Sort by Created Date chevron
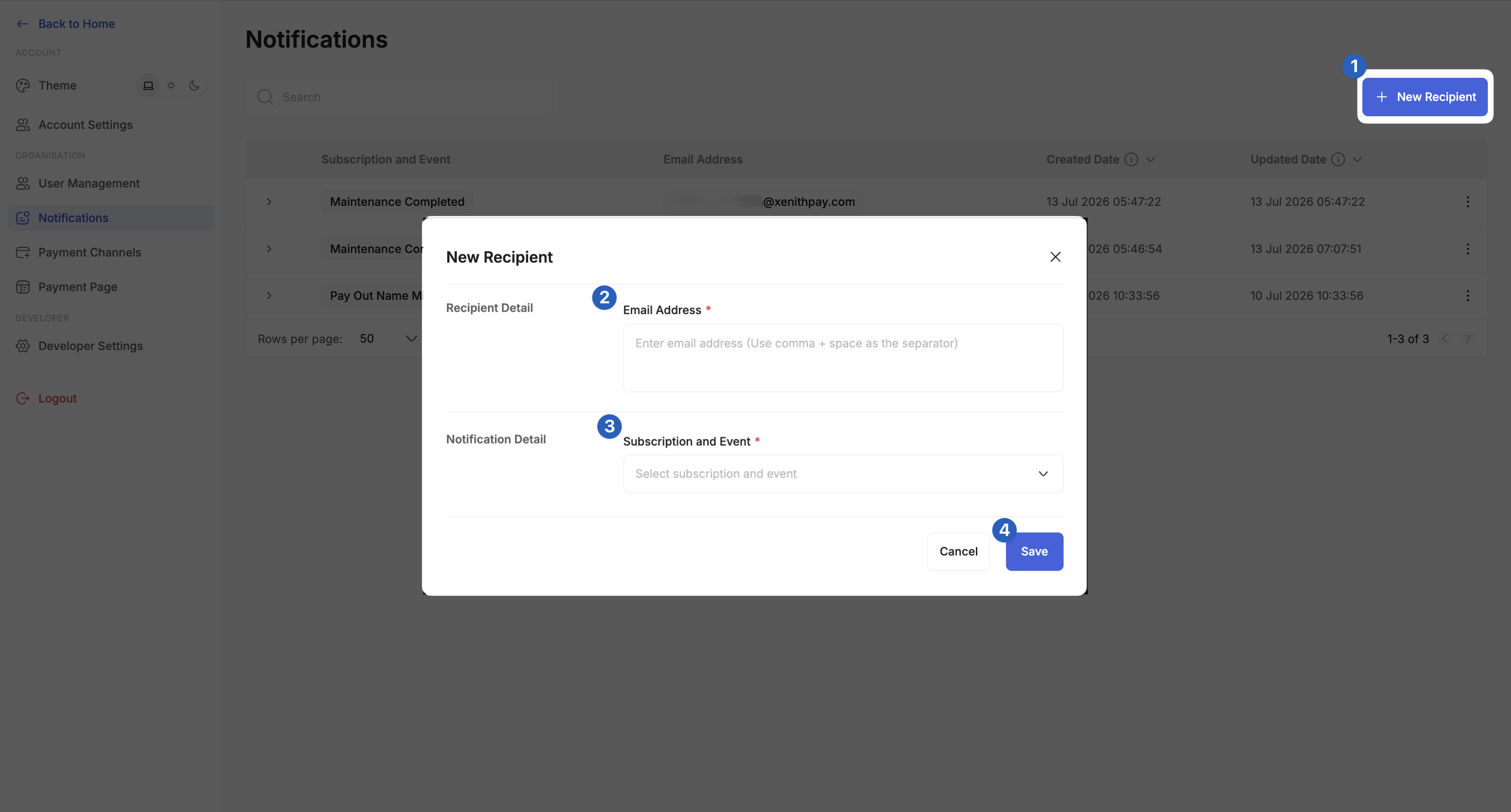The width and height of the screenshot is (1511, 812). [x=1151, y=160]
